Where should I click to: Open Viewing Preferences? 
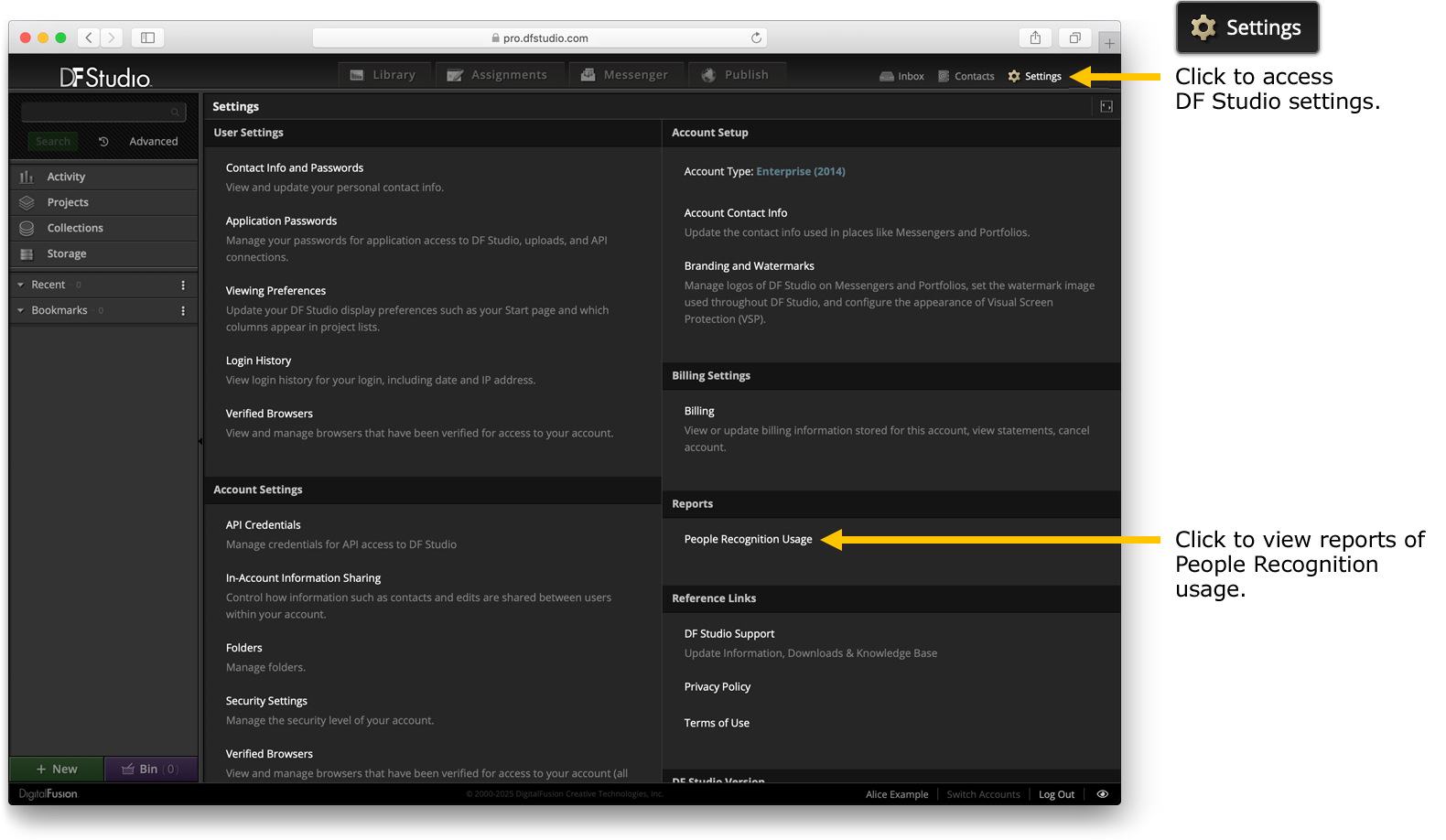tap(275, 291)
